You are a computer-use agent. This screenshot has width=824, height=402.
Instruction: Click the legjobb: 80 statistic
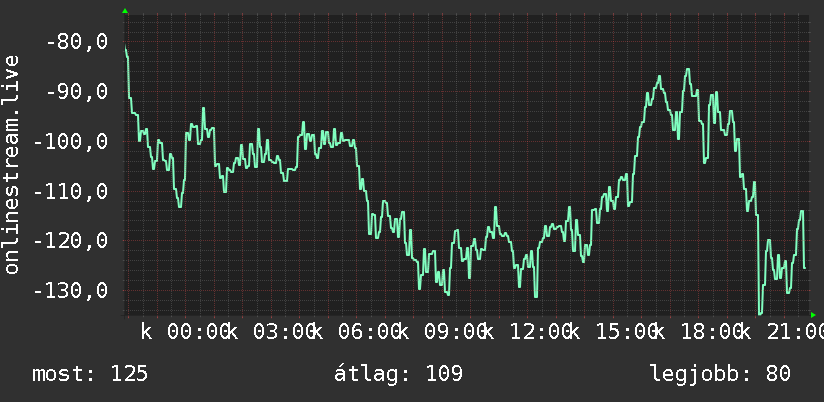click(x=720, y=374)
